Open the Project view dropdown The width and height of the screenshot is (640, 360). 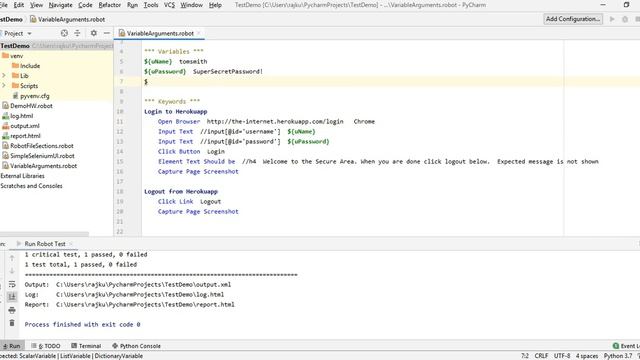[x=18, y=33]
